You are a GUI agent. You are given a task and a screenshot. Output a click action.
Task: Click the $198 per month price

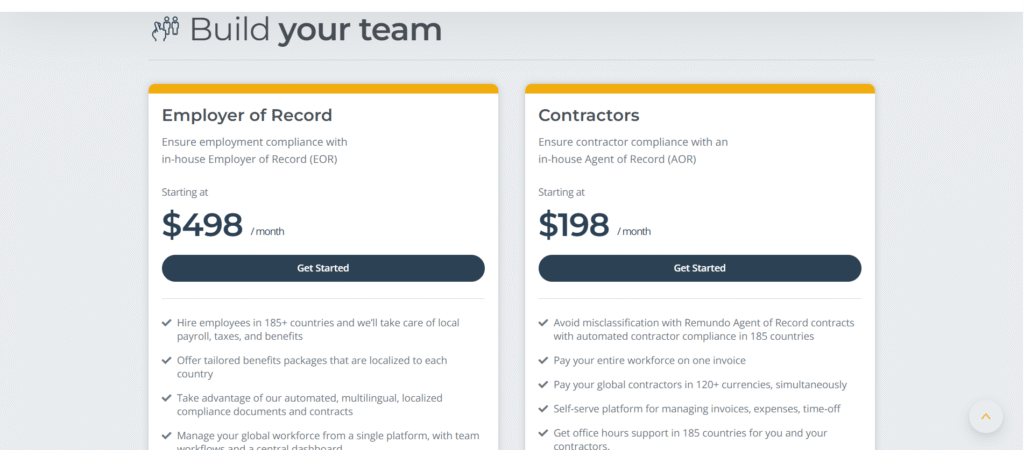click(x=594, y=225)
